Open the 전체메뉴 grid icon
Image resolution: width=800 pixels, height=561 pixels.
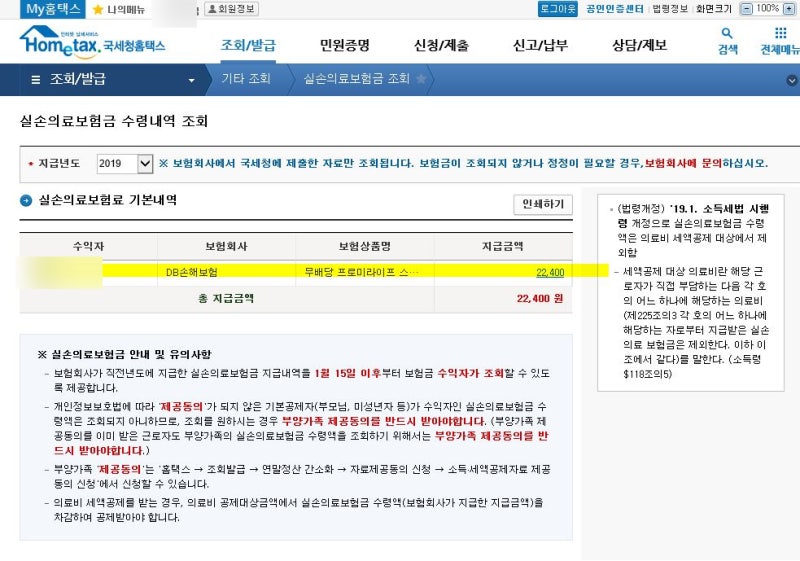pyautogui.click(x=781, y=33)
